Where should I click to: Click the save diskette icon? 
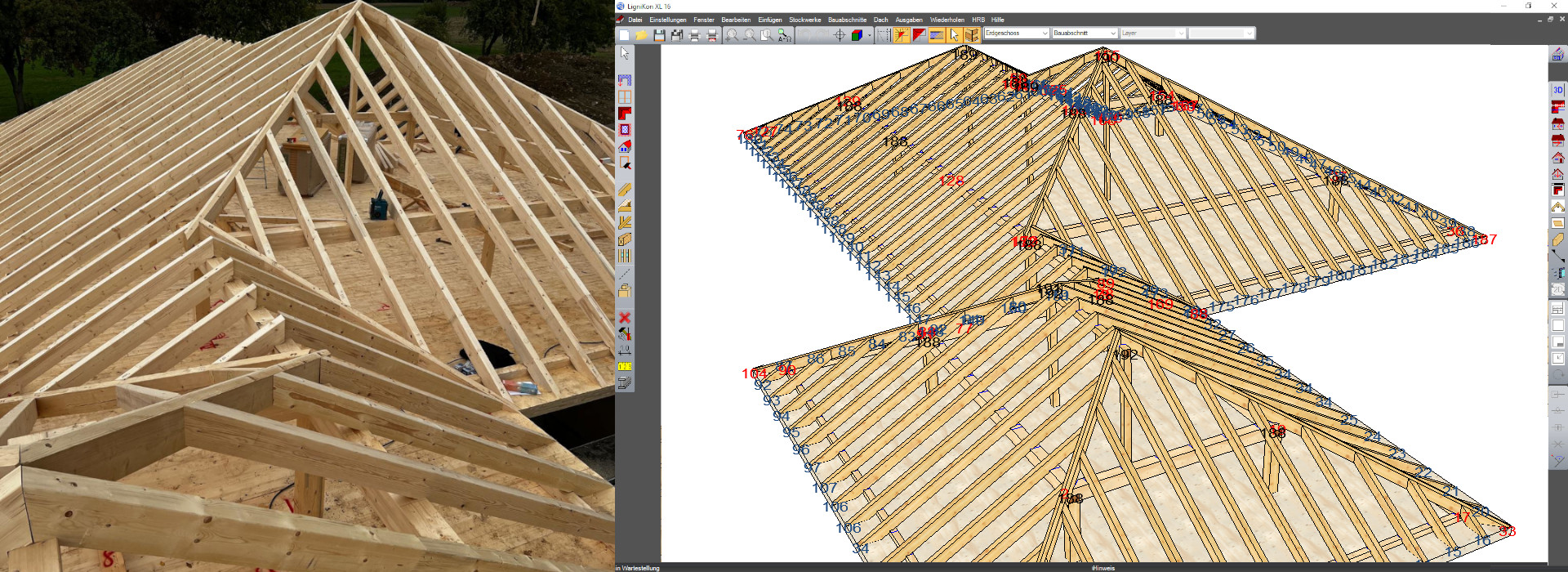(x=659, y=35)
